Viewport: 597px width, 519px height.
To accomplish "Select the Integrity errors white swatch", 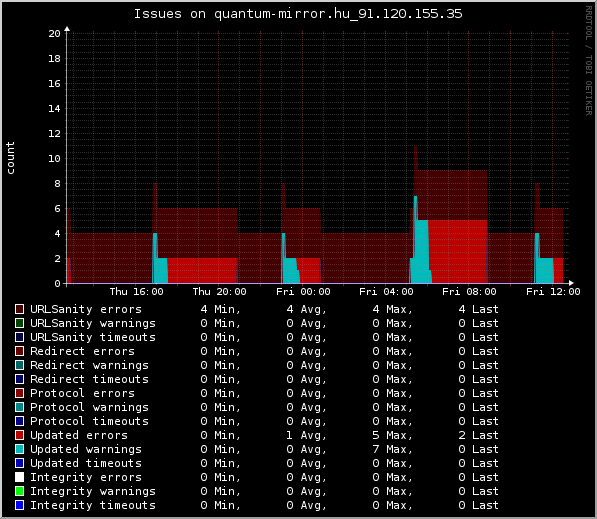I will 19,477.
